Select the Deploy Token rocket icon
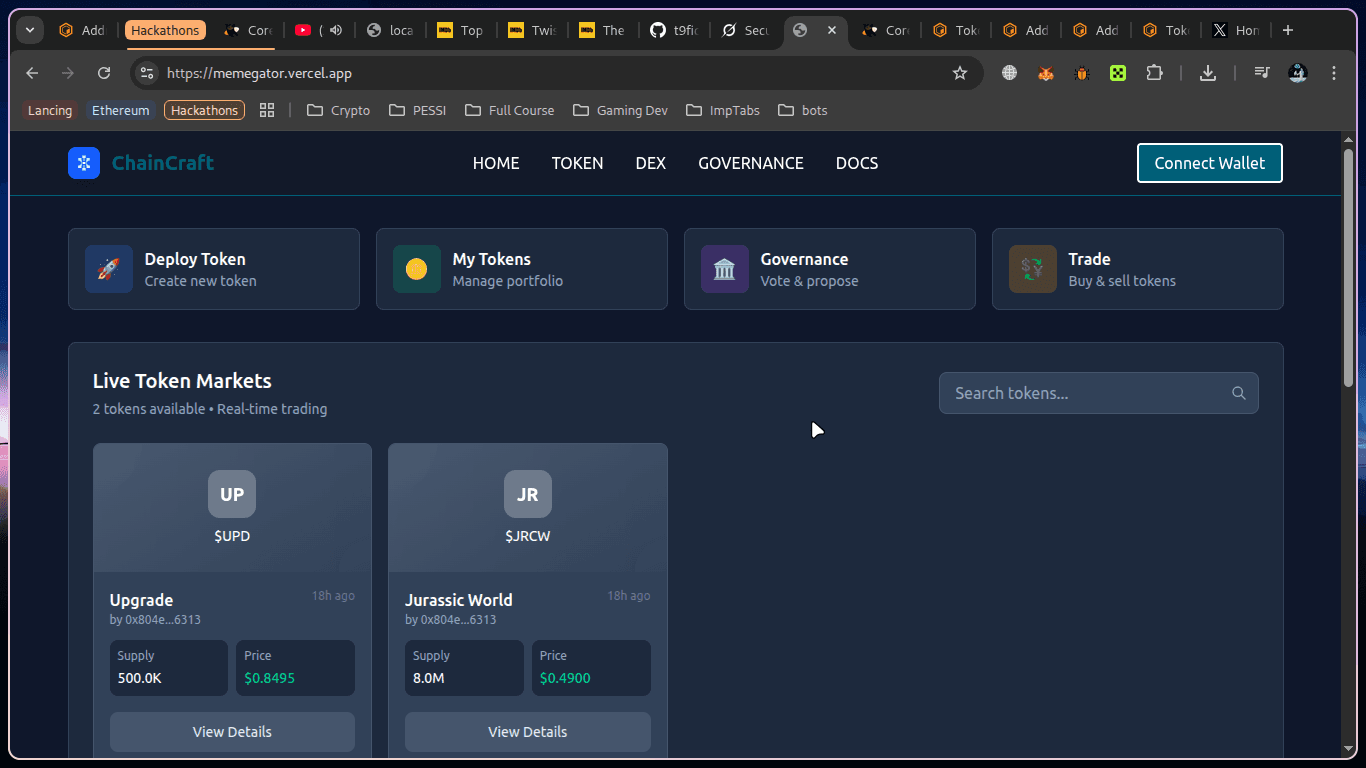This screenshot has width=1366, height=768. [x=108, y=268]
